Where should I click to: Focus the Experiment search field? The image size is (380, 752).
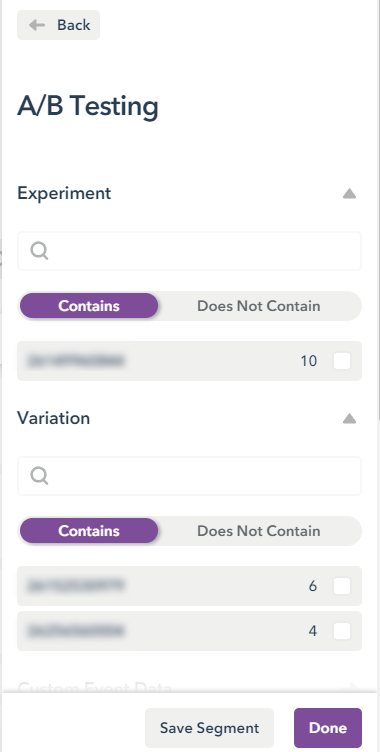[x=190, y=251]
